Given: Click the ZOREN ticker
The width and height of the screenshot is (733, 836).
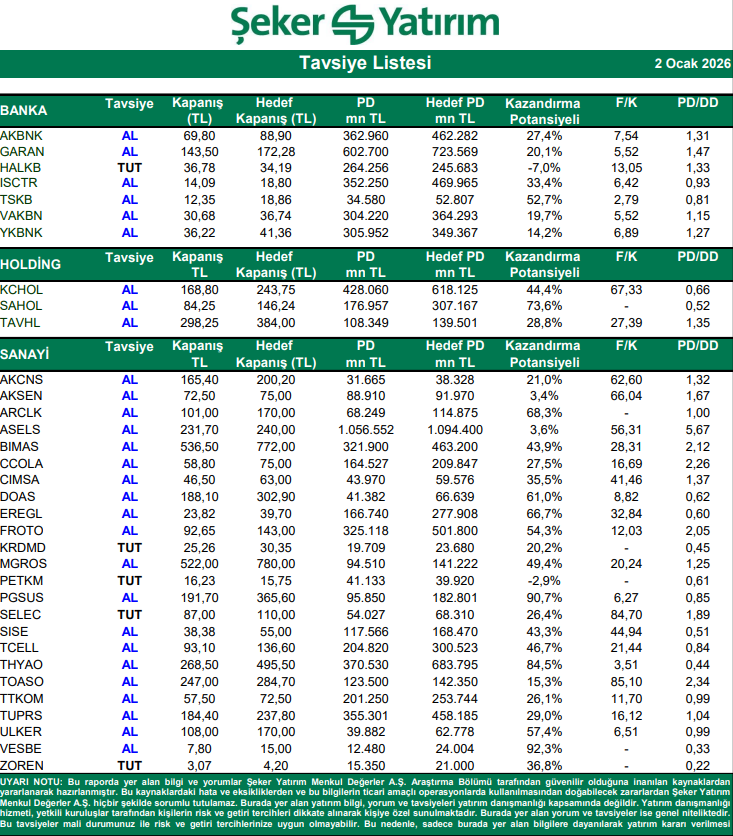Looking at the screenshot, I should coord(21,764).
